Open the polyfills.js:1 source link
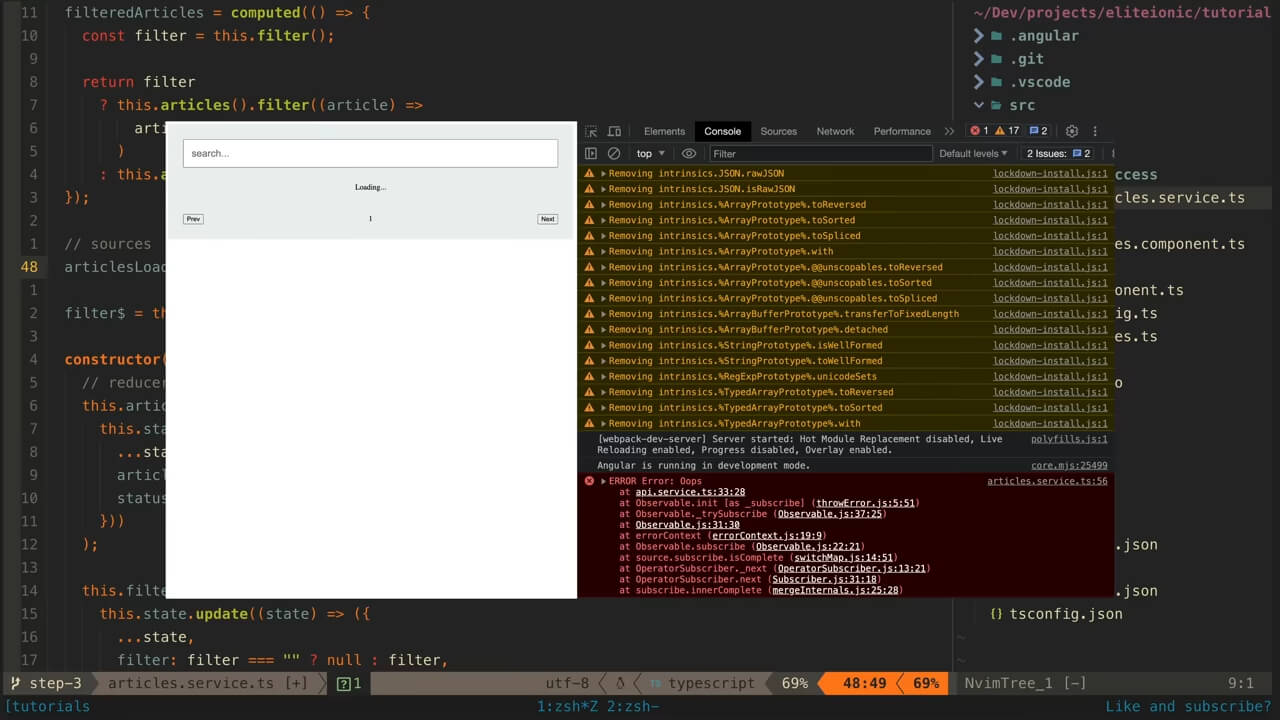1280x720 pixels. pos(1069,439)
